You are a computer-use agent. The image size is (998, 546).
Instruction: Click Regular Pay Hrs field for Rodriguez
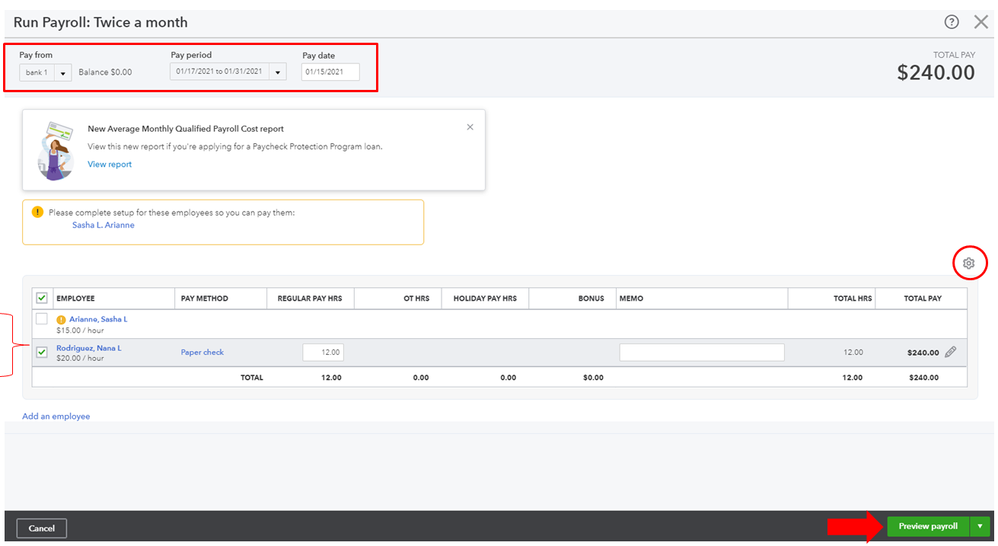click(x=323, y=352)
